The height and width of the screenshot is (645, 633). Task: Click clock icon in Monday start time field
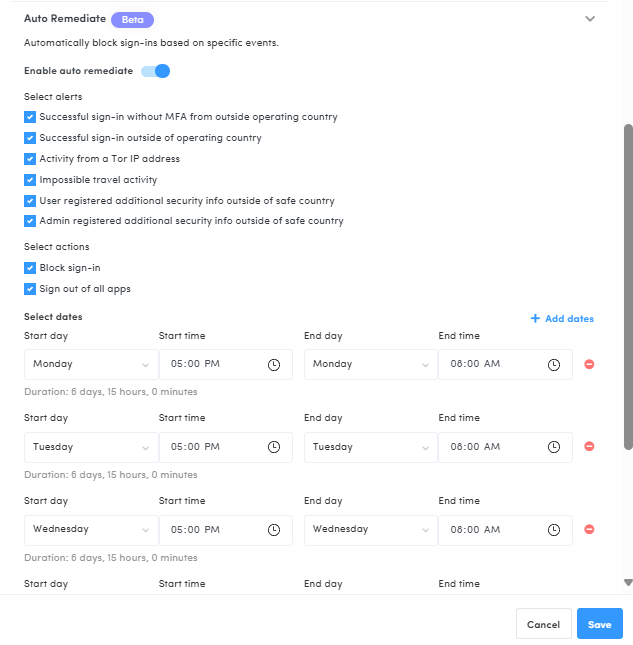(274, 365)
